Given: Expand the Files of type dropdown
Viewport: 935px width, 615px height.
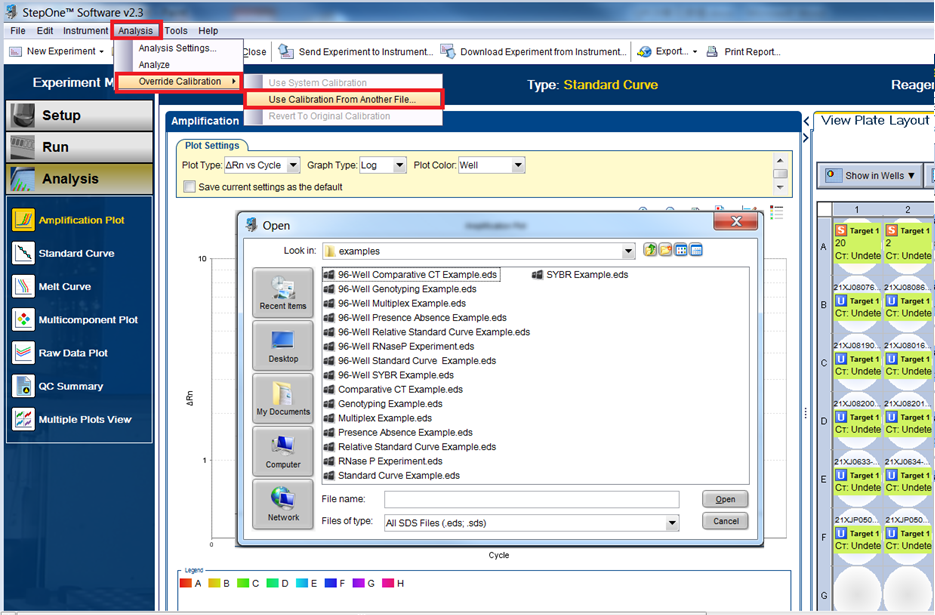Looking at the screenshot, I should tap(672, 523).
